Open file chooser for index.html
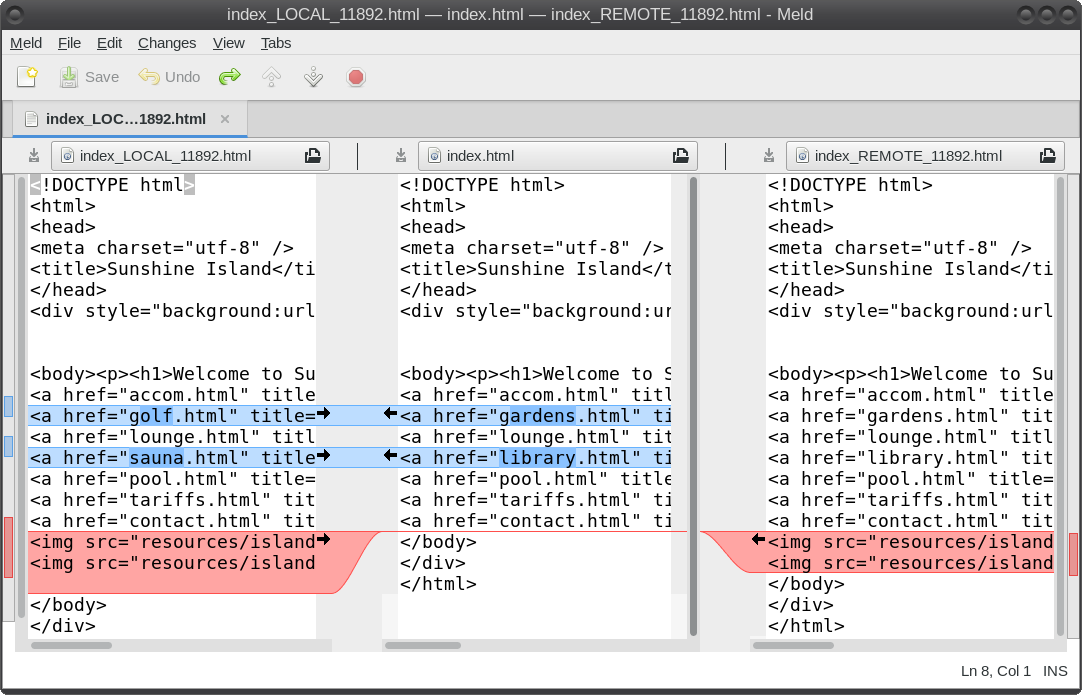The height and width of the screenshot is (695, 1082). coord(558,156)
